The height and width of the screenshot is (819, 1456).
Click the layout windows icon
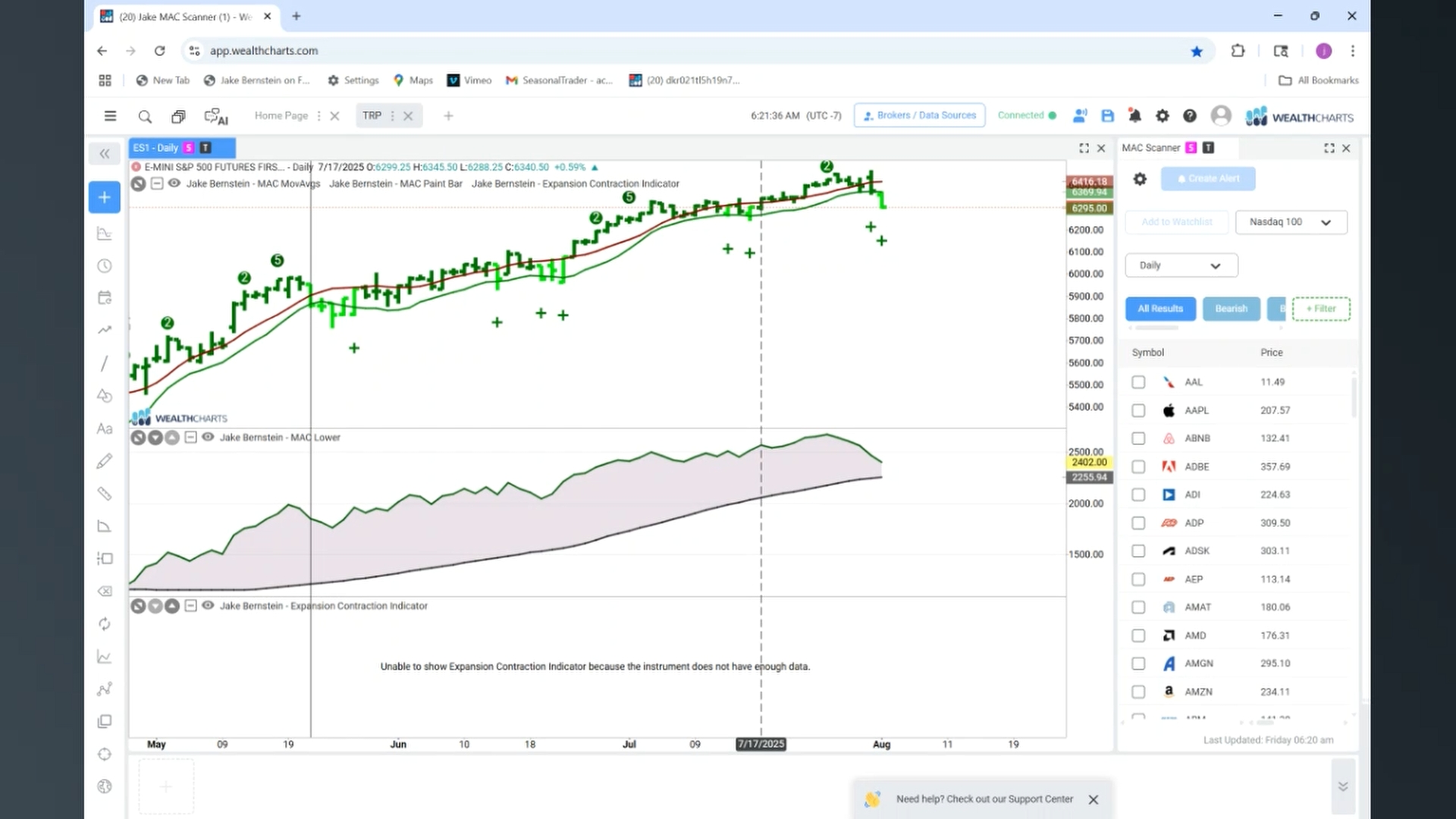(178, 116)
